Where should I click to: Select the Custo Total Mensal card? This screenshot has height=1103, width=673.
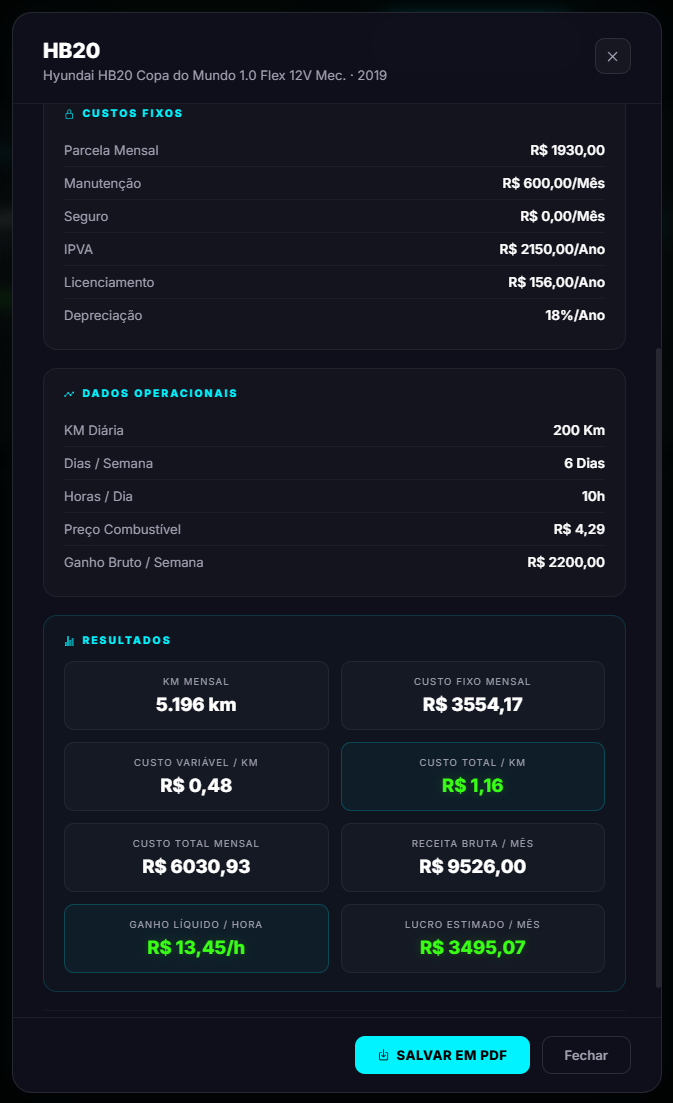point(196,857)
